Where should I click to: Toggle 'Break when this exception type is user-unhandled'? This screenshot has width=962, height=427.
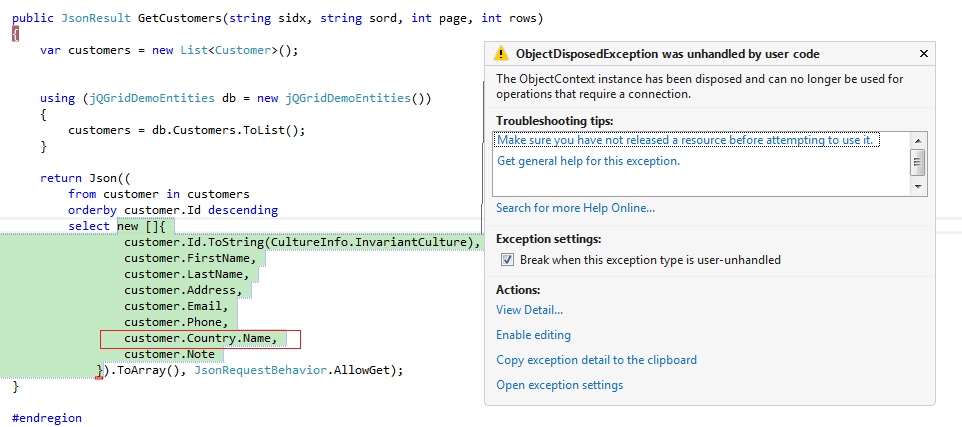click(507, 260)
